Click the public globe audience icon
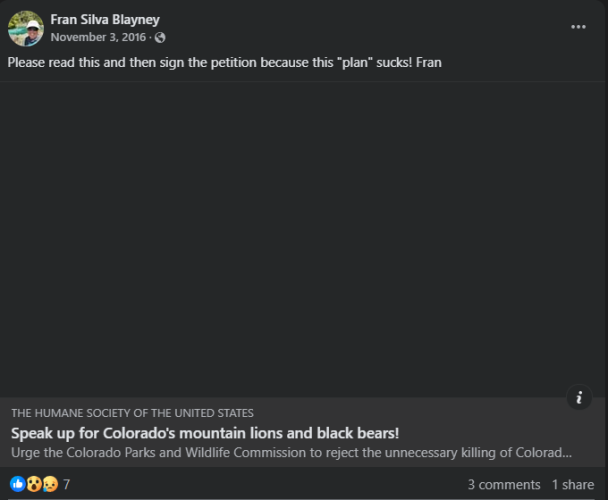608x500 pixels. tap(160, 38)
